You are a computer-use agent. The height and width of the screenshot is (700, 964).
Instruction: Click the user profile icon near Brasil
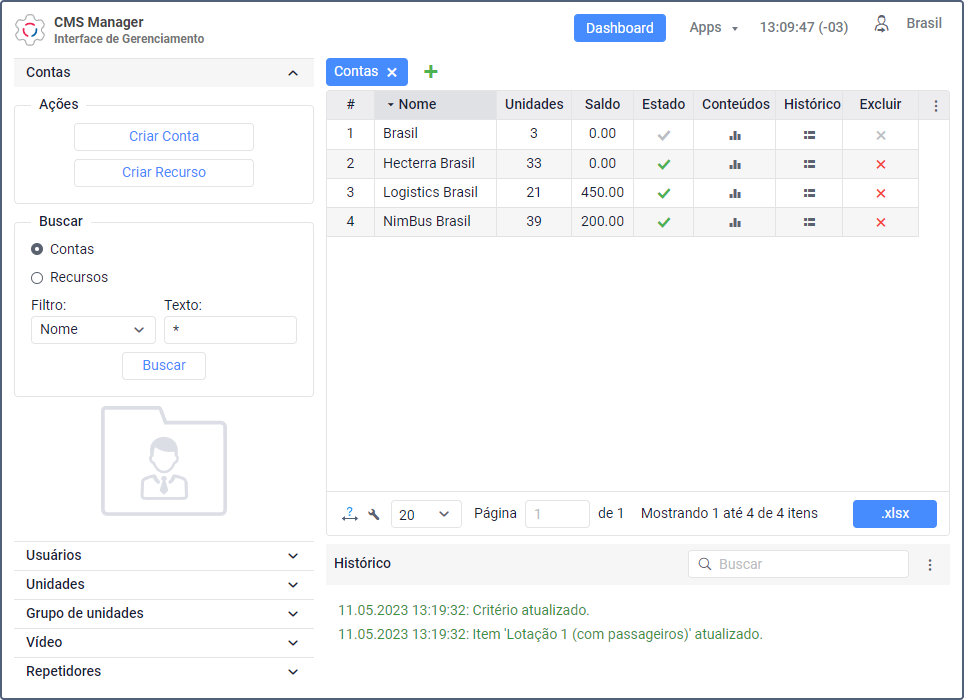click(881, 24)
